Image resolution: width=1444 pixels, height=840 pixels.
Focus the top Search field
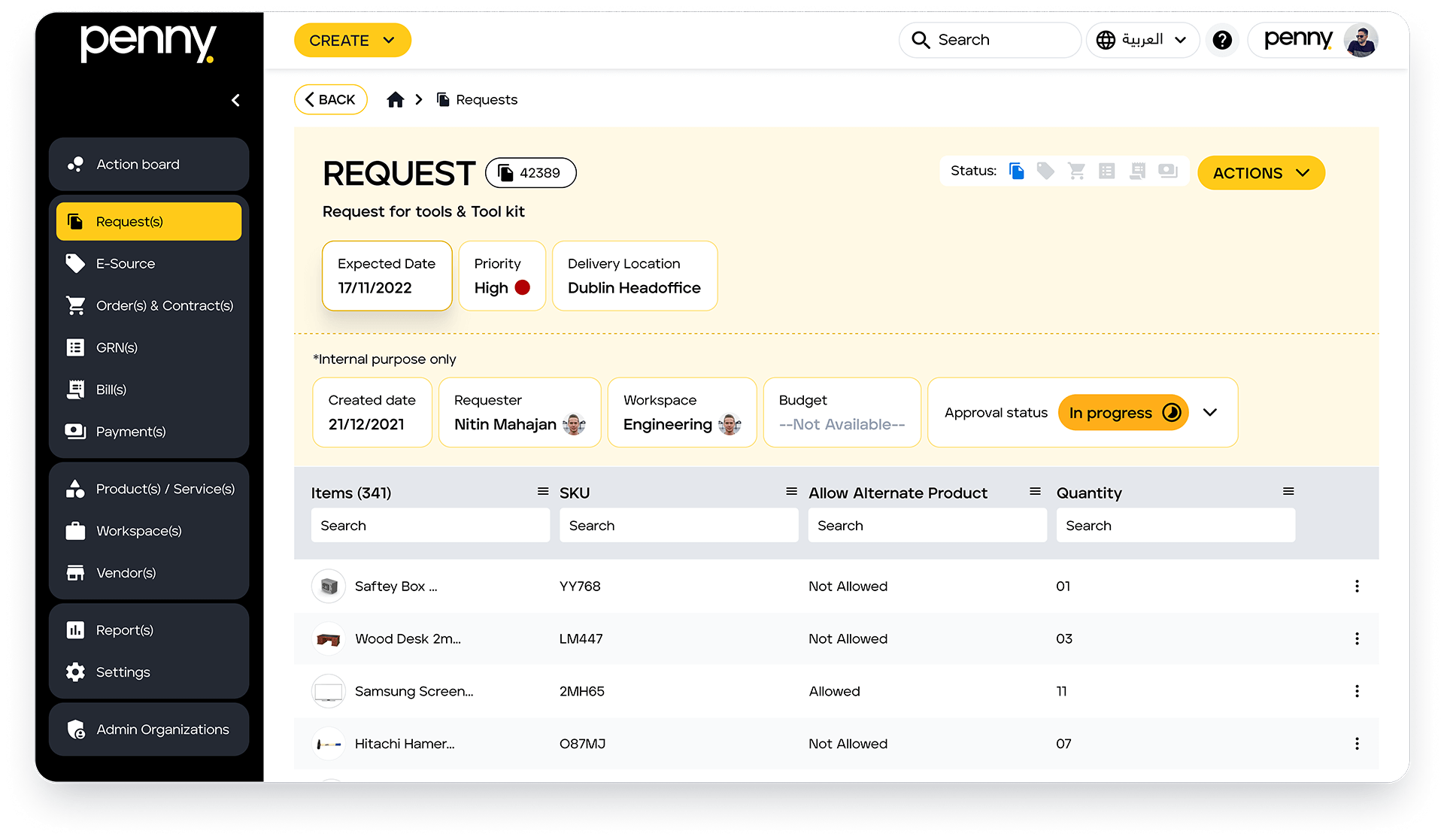coord(990,40)
